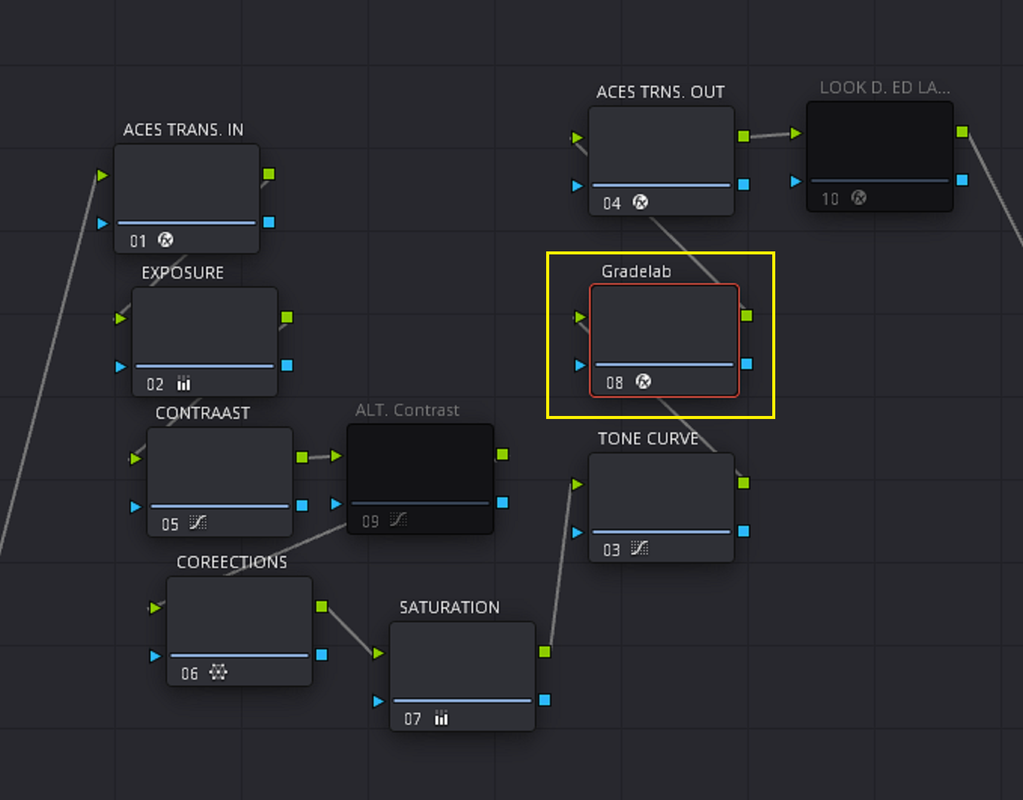Select the EXPOSURE node thumbnail
1023x800 pixels.
(205, 341)
